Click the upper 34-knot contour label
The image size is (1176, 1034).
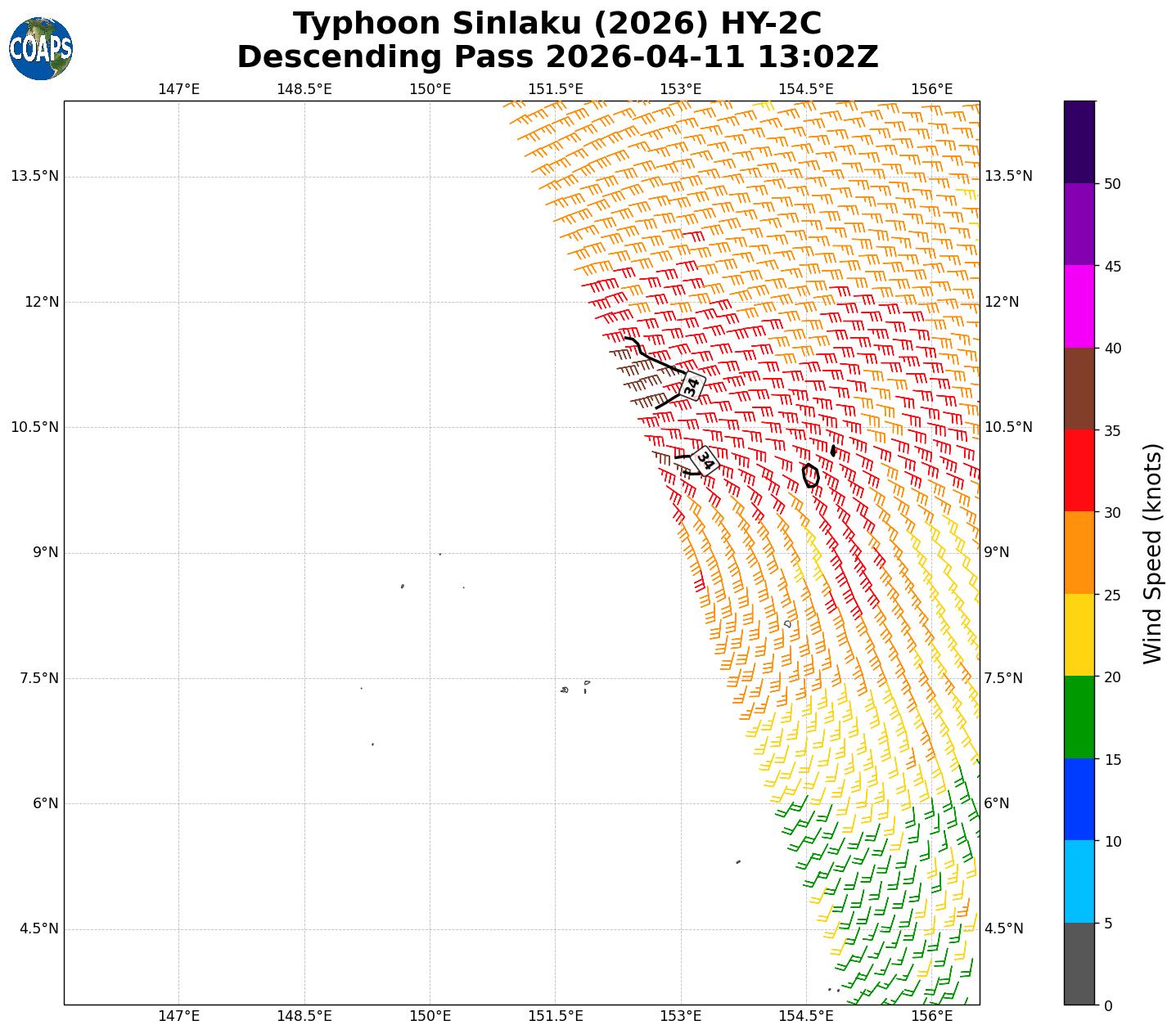pos(692,385)
